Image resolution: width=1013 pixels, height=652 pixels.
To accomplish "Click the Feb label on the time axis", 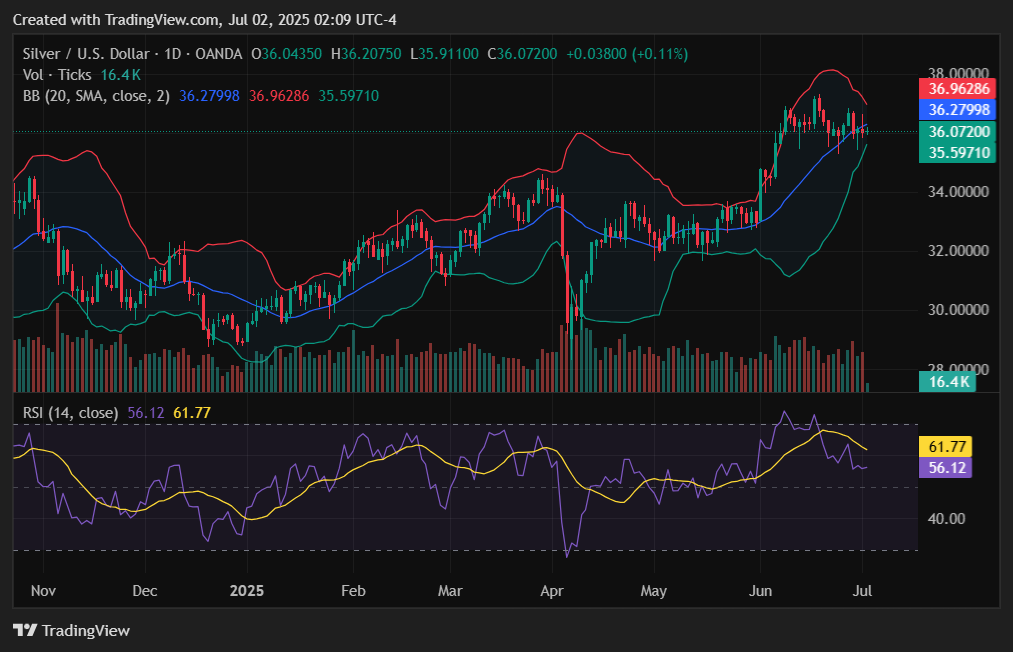I will click(353, 591).
